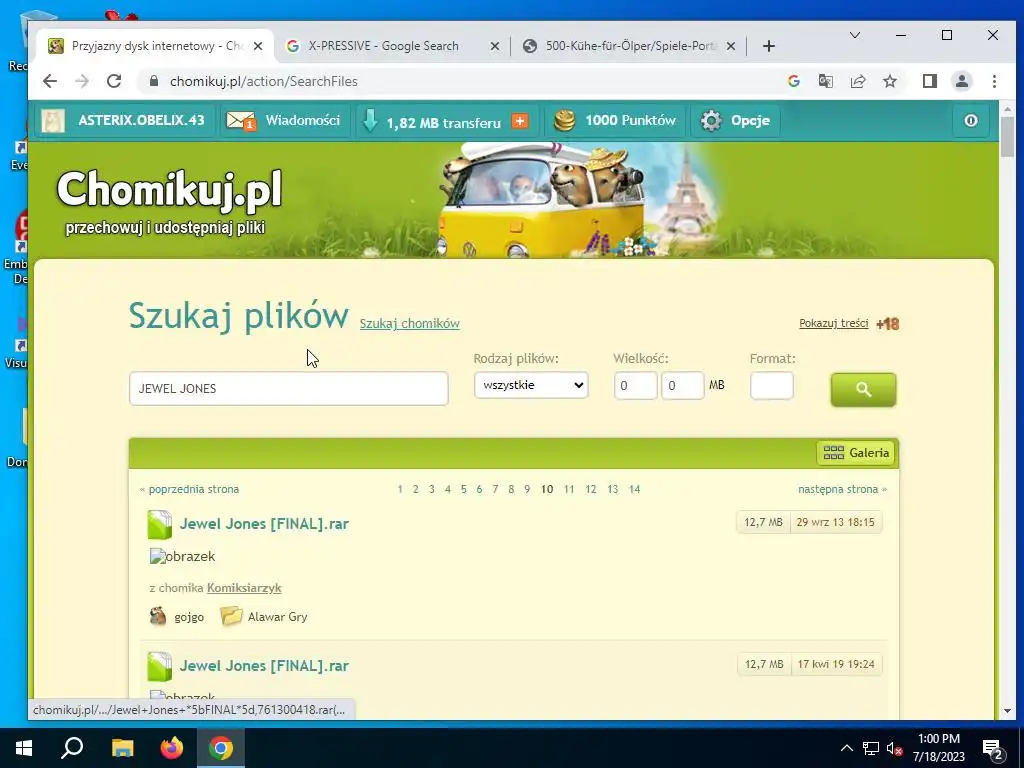Viewport: 1024px width, 768px height.
Task: Open ASTERIX.OBELIX.43 account link
Action: pyautogui.click(x=141, y=120)
